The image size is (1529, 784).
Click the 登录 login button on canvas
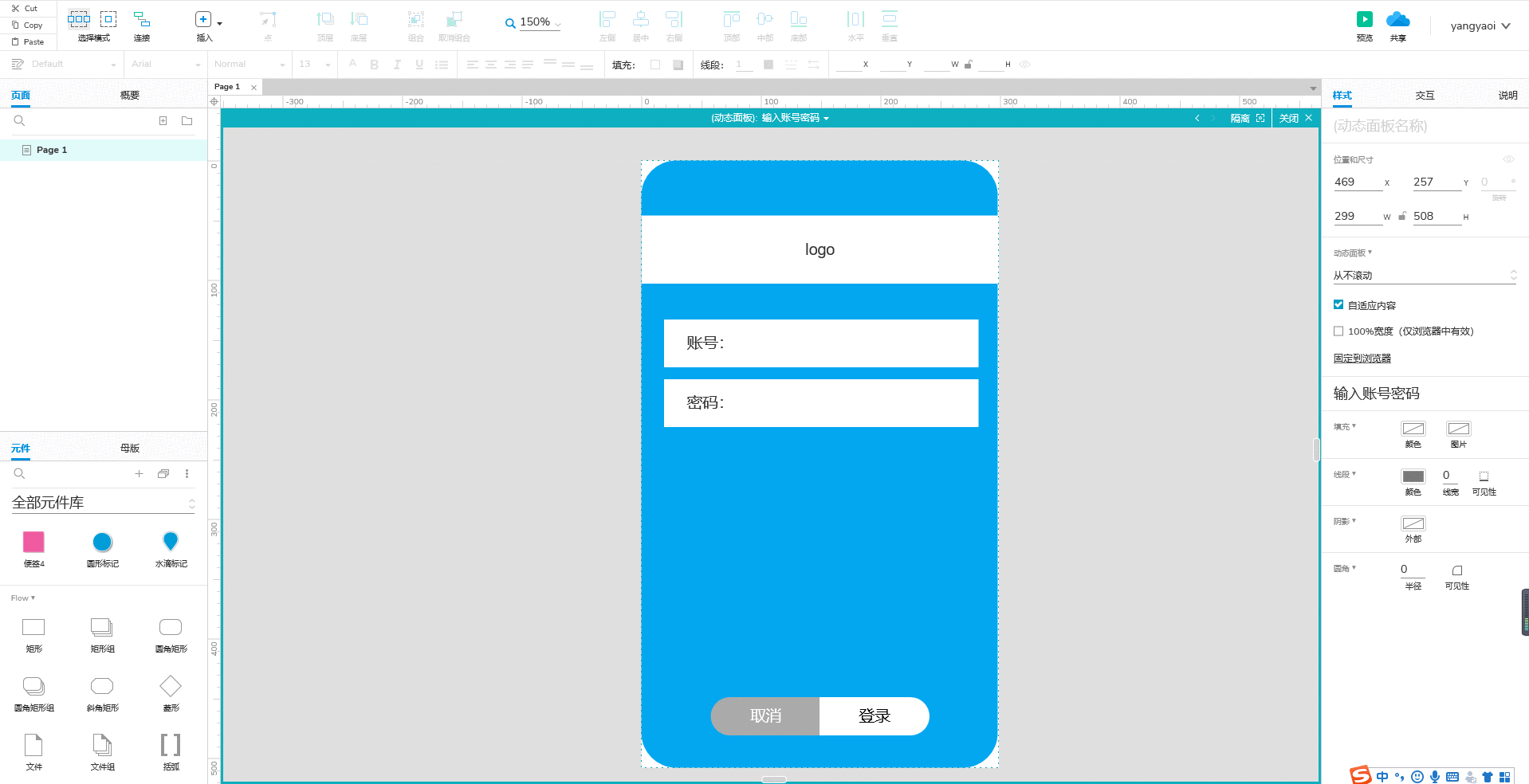pyautogui.click(x=874, y=715)
